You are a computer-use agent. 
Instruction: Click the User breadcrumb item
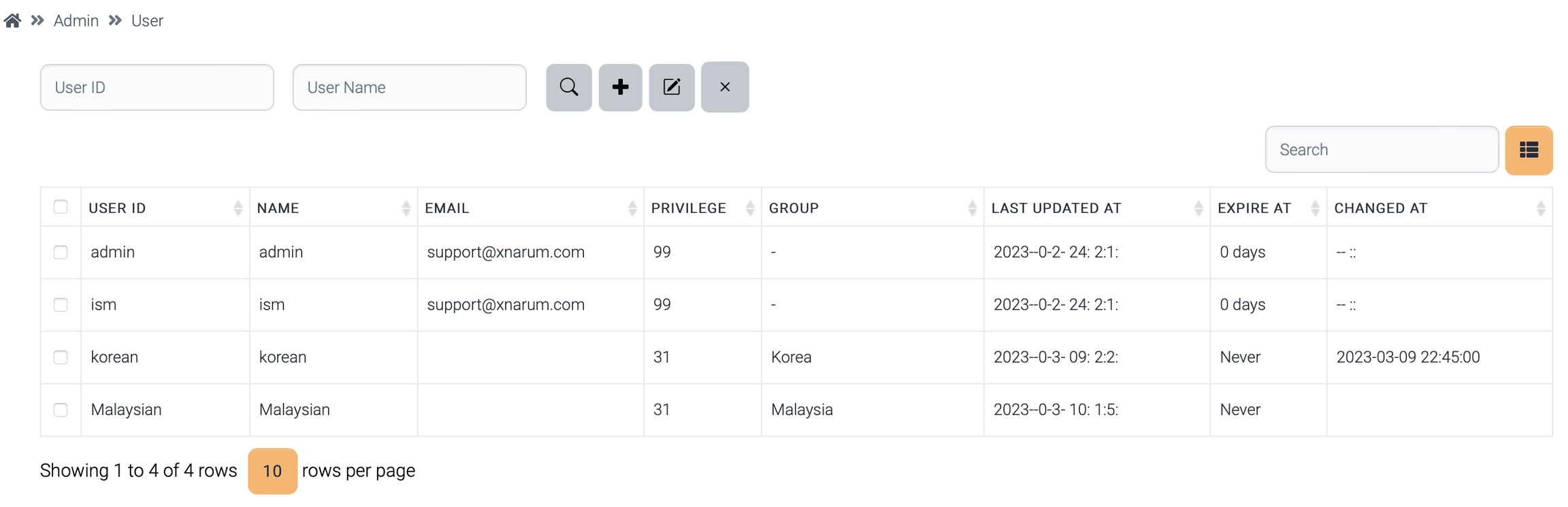147,21
